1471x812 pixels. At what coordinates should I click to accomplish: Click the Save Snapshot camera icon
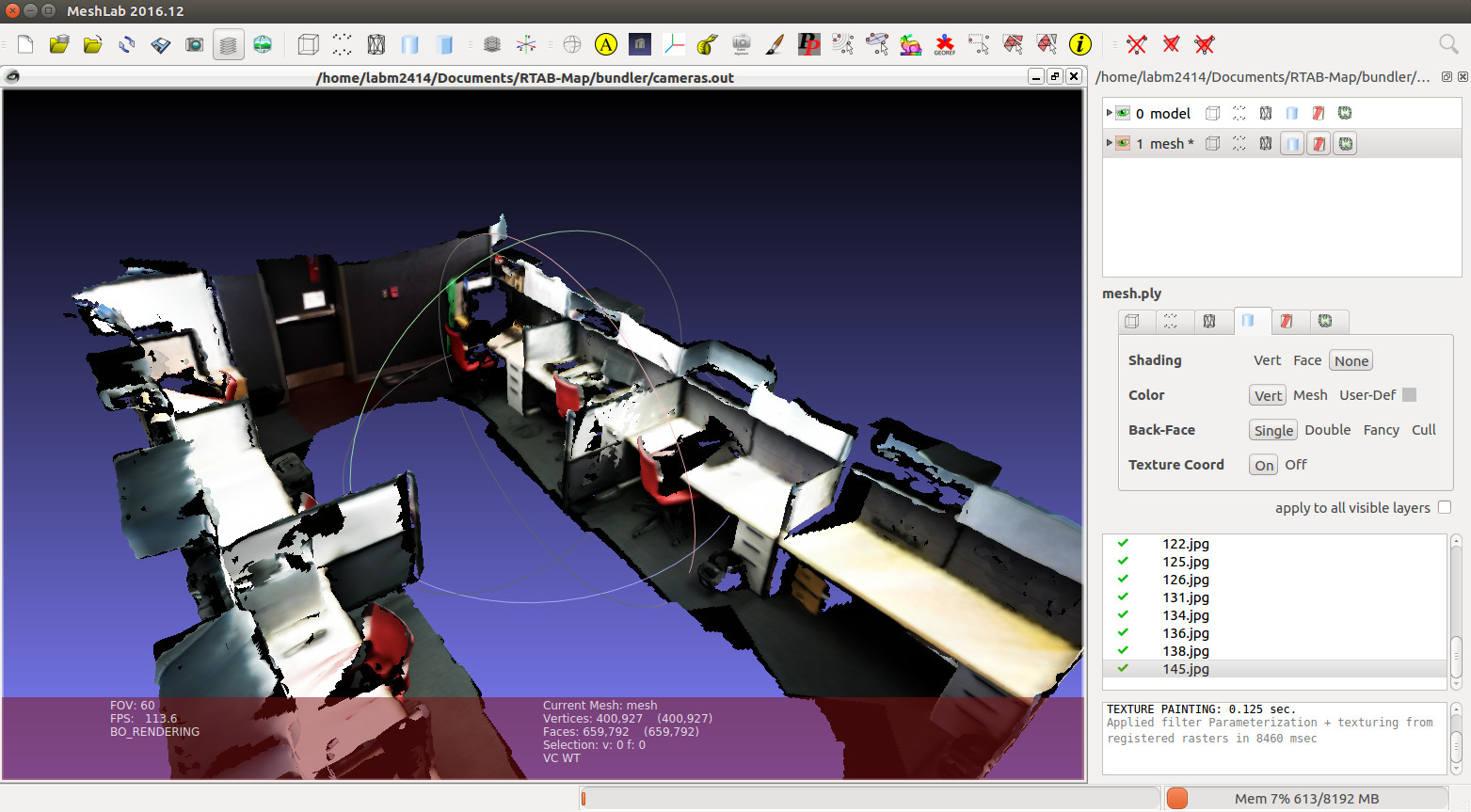tap(195, 44)
